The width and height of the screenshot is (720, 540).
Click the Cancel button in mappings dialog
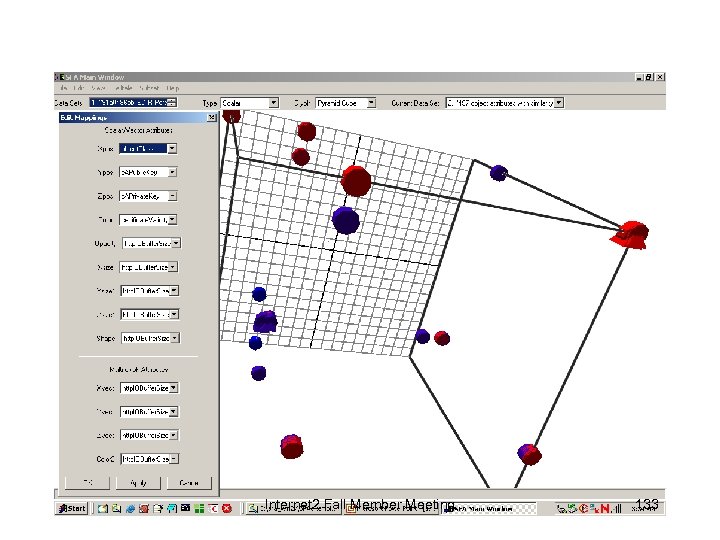(189, 483)
